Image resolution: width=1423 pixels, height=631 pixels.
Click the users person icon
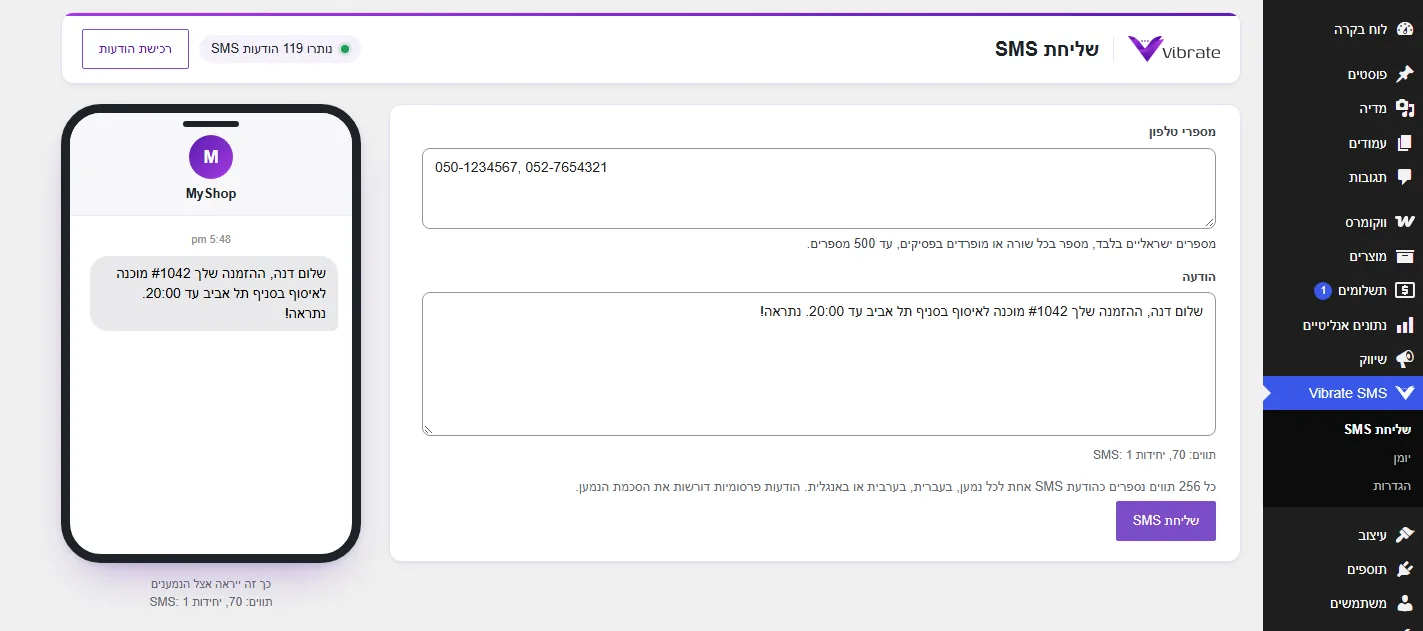1405,603
